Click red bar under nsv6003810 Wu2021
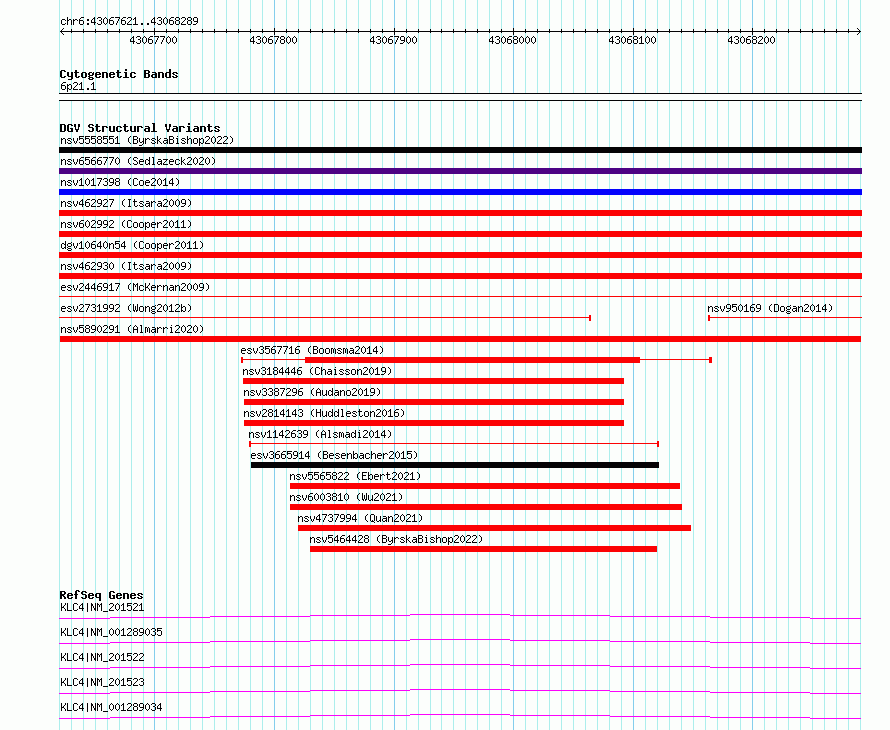 point(486,507)
